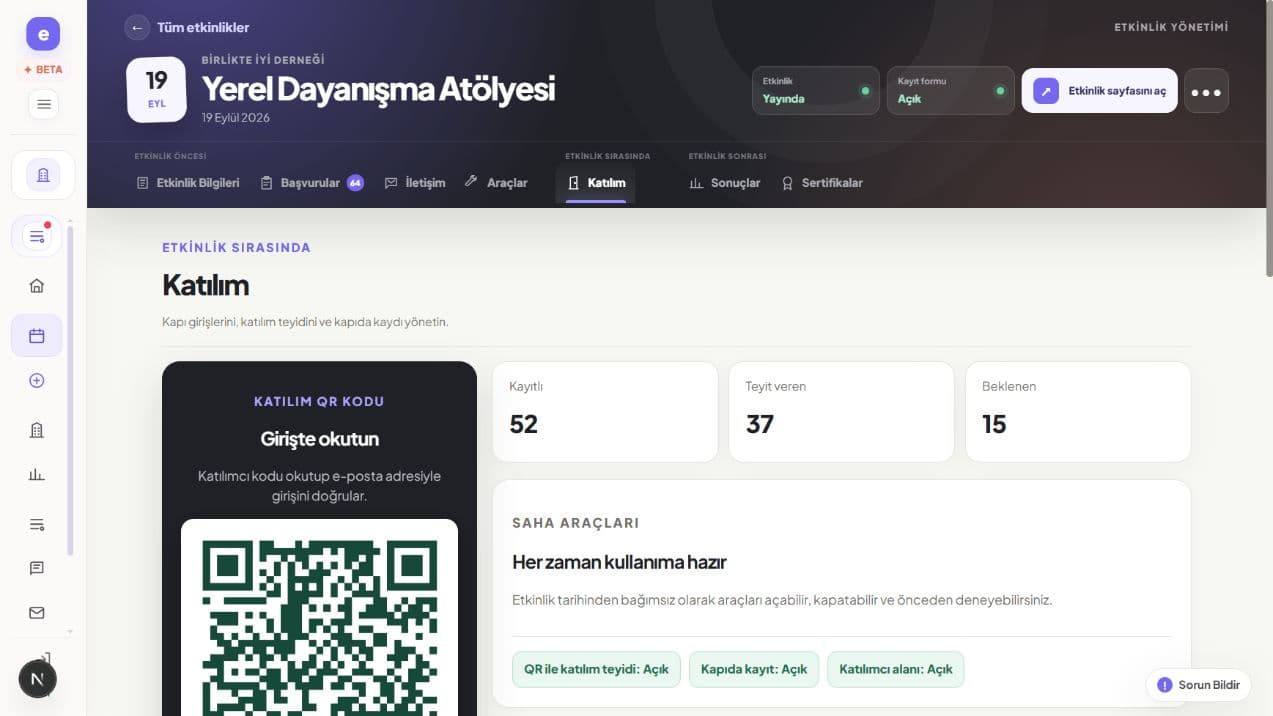1273x716 pixels.
Task: Click the Kayıtlı 52 stat card
Action: (x=605, y=412)
